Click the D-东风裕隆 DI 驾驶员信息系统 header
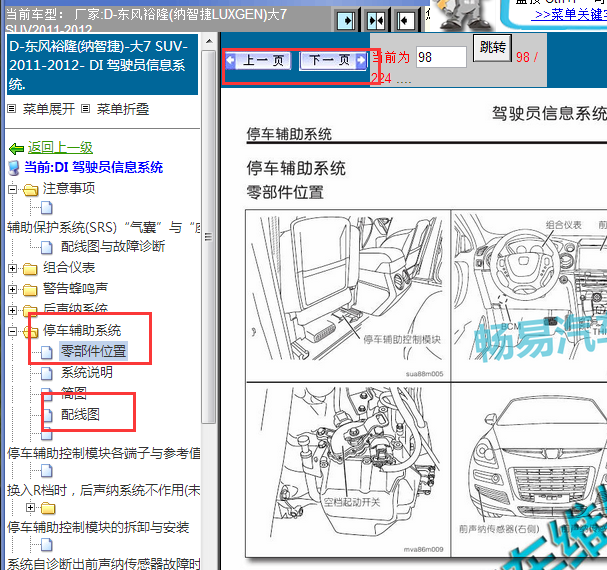The image size is (607, 570). pyautogui.click(x=102, y=65)
